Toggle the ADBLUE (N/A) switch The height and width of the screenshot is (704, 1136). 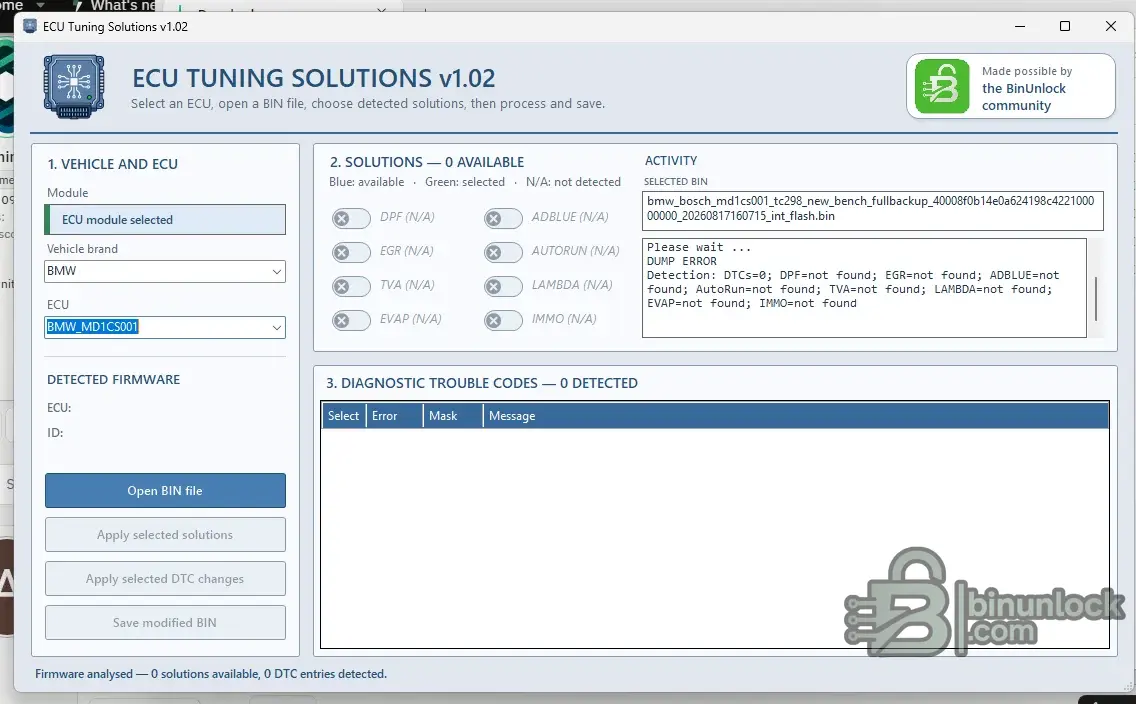(504, 218)
